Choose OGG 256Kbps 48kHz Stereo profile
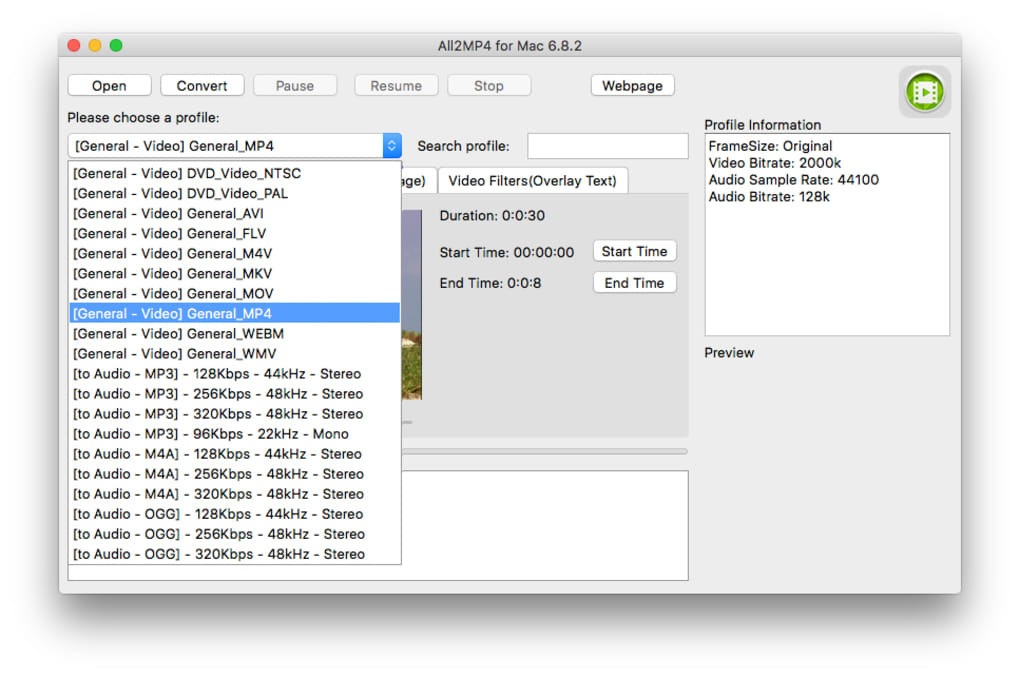Screen dimensions: 1020x678 pos(234,534)
